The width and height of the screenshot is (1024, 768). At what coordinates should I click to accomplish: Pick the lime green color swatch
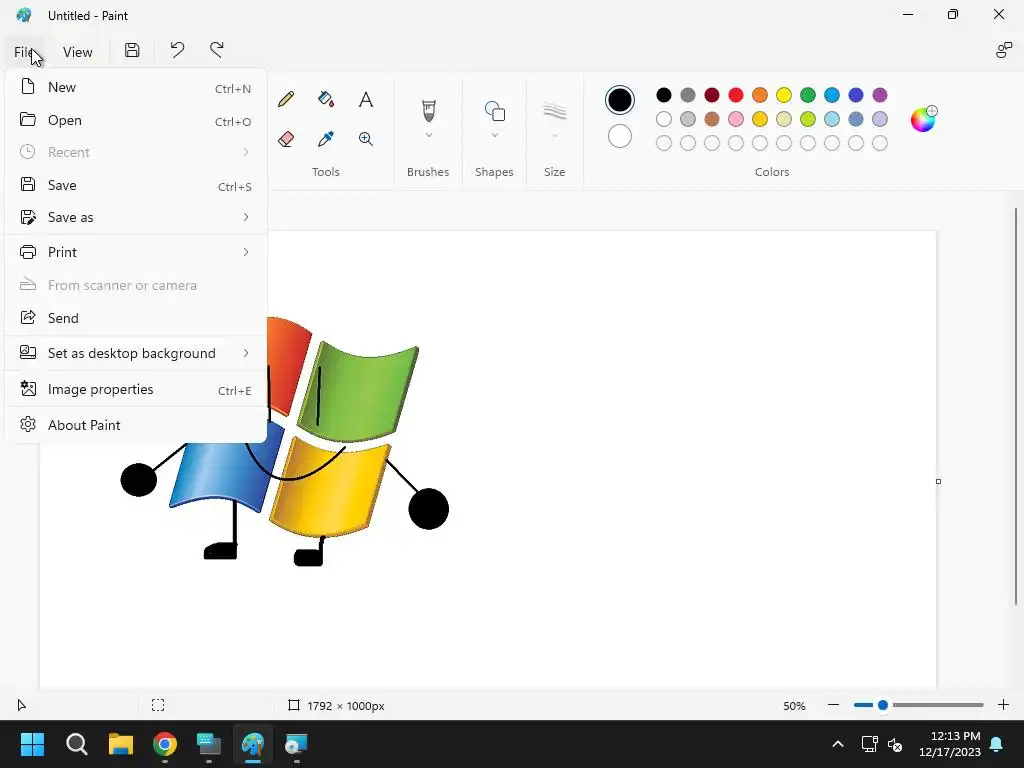808,119
